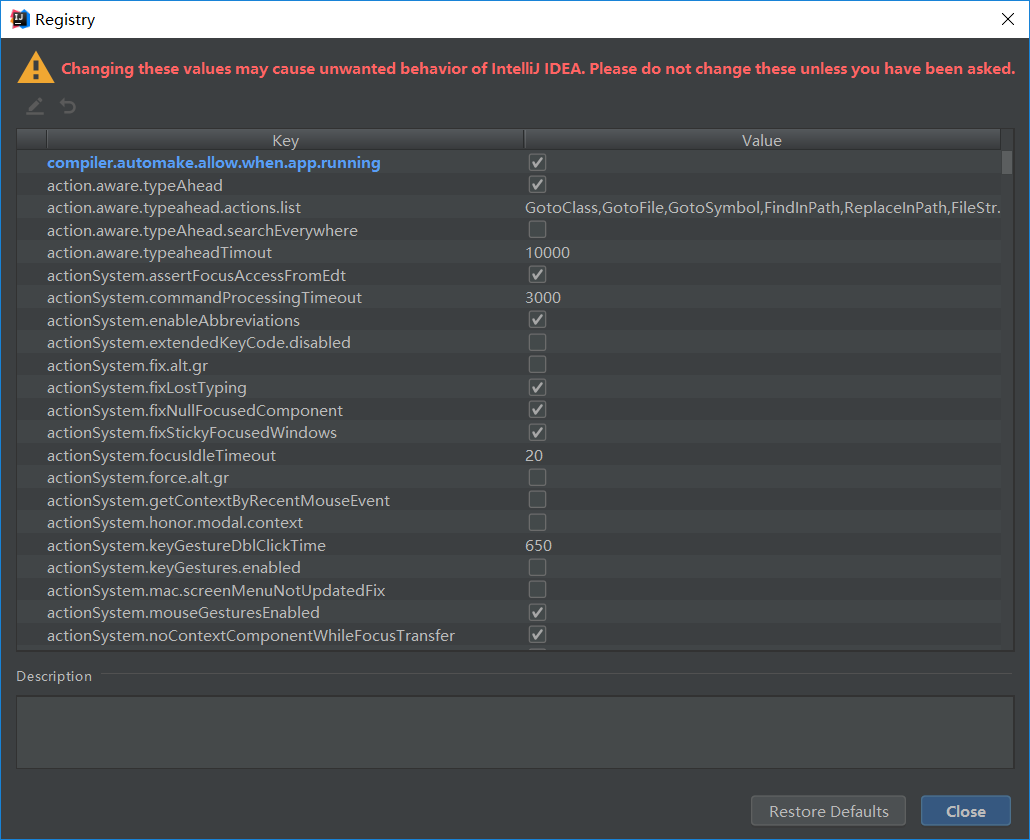This screenshot has width=1030, height=840.
Task: Toggle actionSystem.fixStickyFocusedWindows checkbox
Action: [x=537, y=432]
